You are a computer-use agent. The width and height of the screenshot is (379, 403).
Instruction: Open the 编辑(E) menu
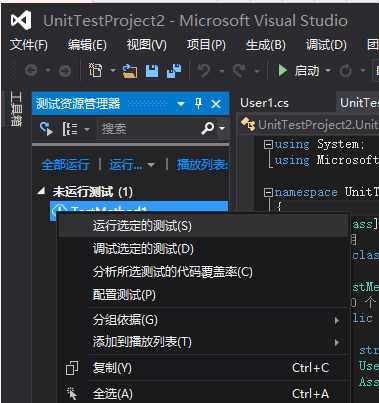pos(87,45)
